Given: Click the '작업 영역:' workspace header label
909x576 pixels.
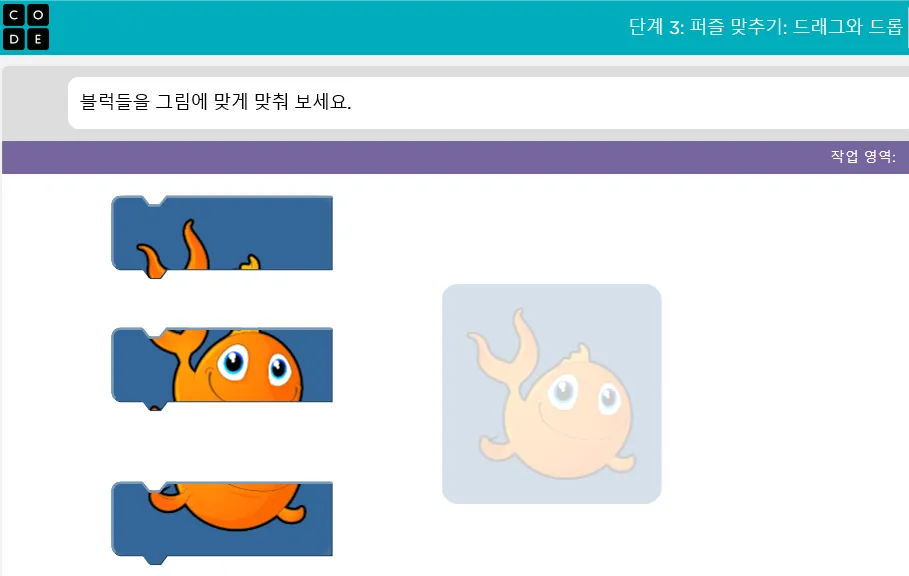Looking at the screenshot, I should 863,156.
